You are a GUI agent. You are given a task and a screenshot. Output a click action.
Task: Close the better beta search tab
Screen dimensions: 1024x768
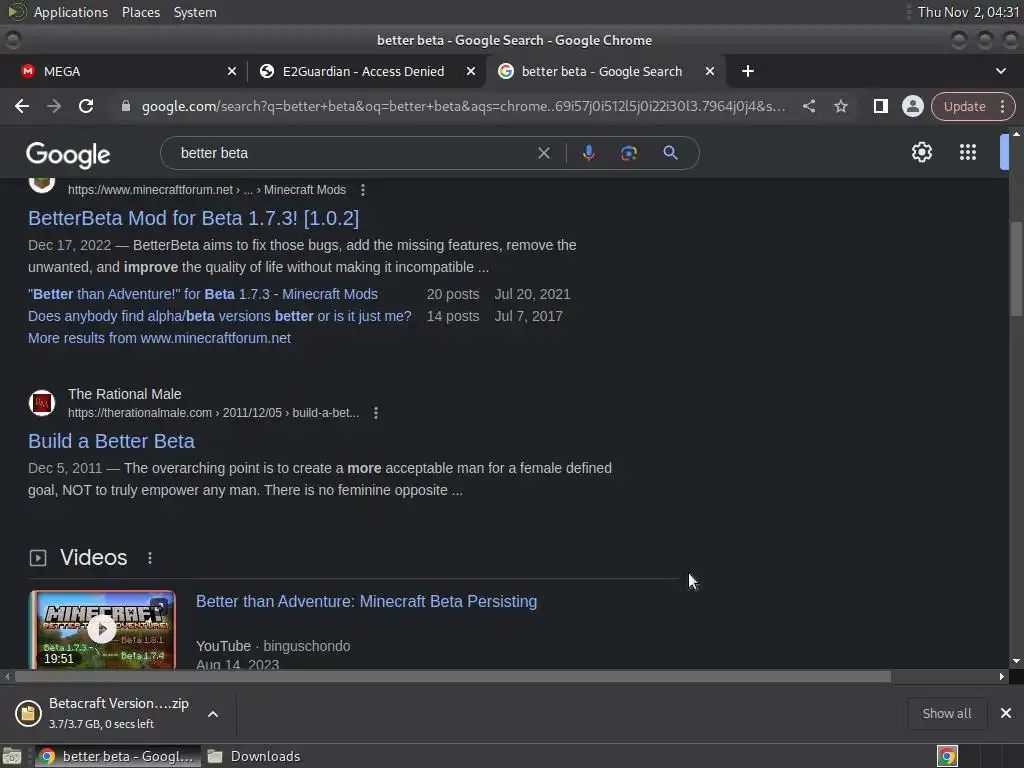coord(710,71)
